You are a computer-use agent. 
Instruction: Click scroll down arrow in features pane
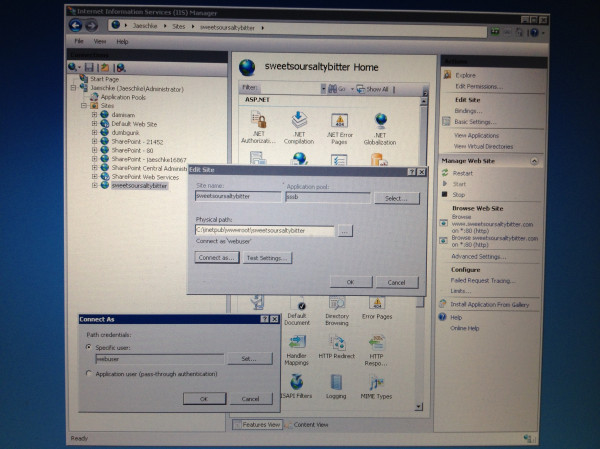click(418, 406)
